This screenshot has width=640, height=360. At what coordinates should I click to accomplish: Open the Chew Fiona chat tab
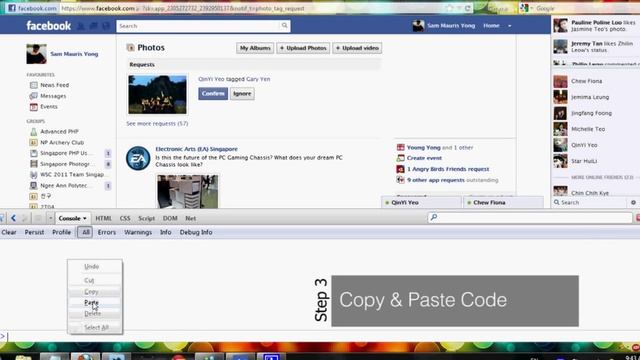[x=503, y=202]
